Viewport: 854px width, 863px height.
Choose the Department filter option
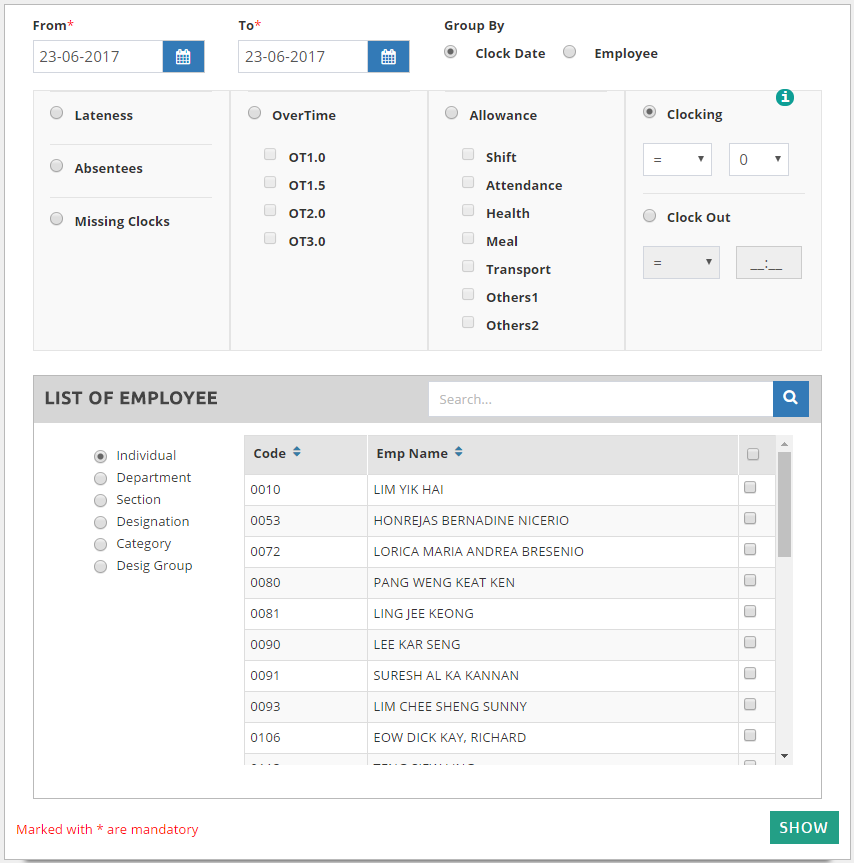[x=100, y=478]
